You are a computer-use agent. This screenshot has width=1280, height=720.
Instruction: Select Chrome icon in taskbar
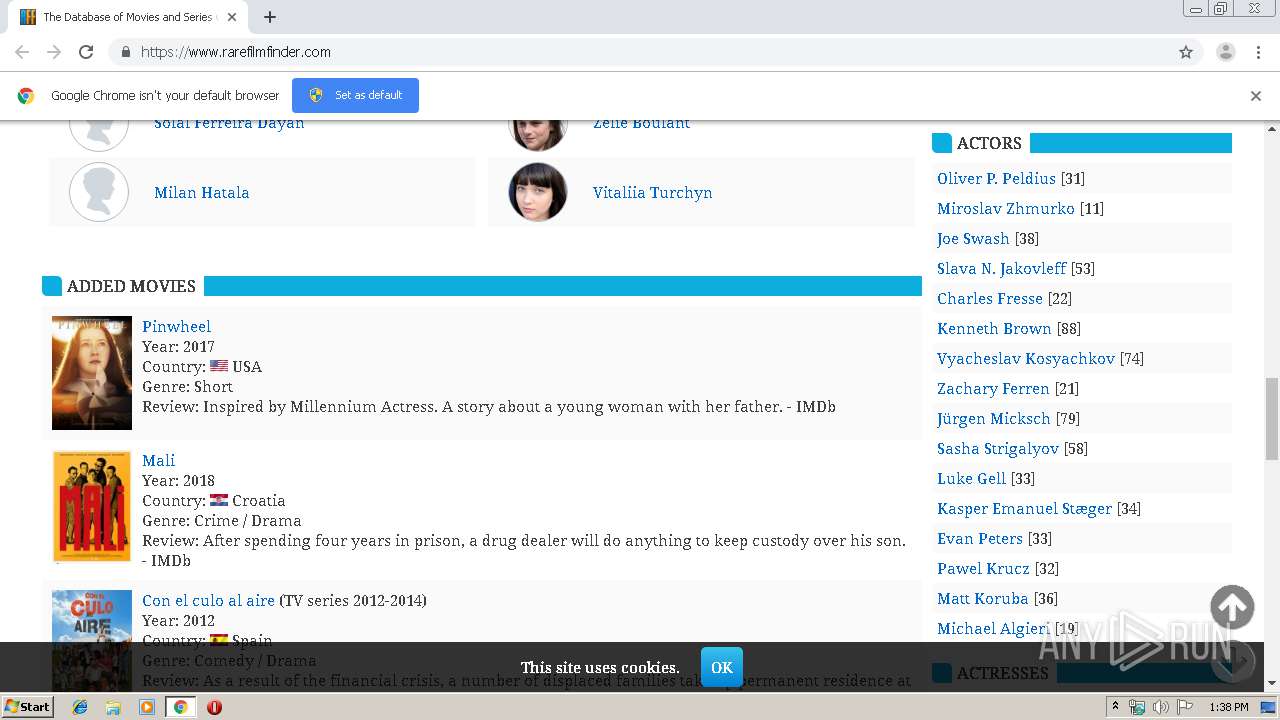tap(180, 707)
